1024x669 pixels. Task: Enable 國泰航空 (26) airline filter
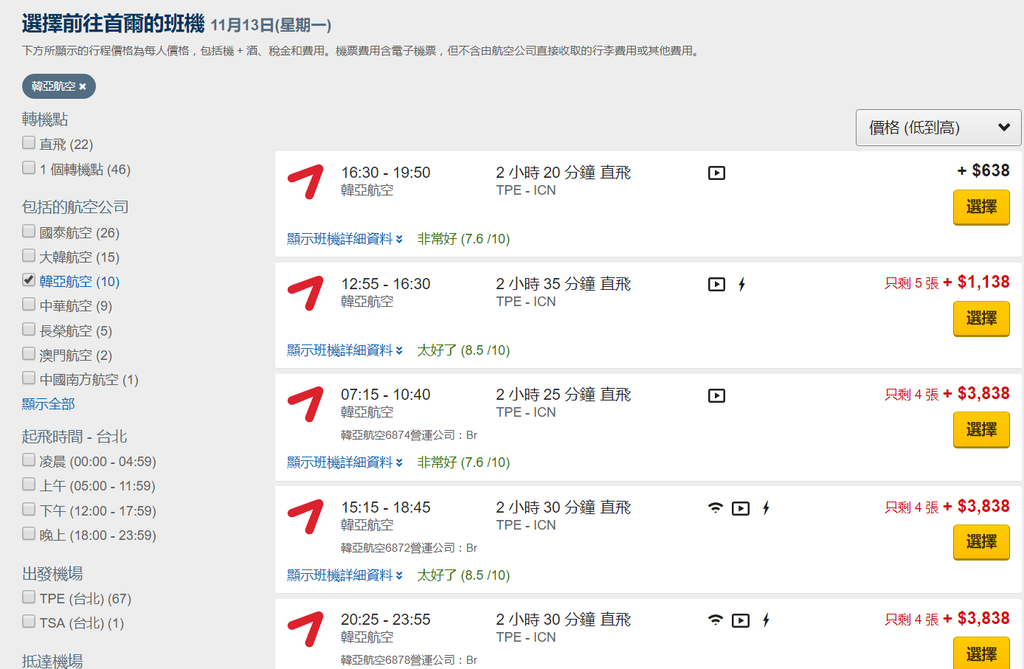[29, 231]
